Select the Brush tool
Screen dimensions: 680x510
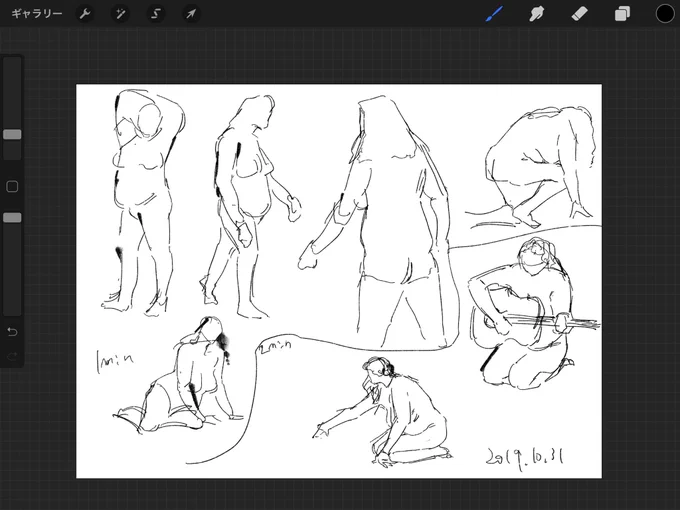(x=494, y=14)
